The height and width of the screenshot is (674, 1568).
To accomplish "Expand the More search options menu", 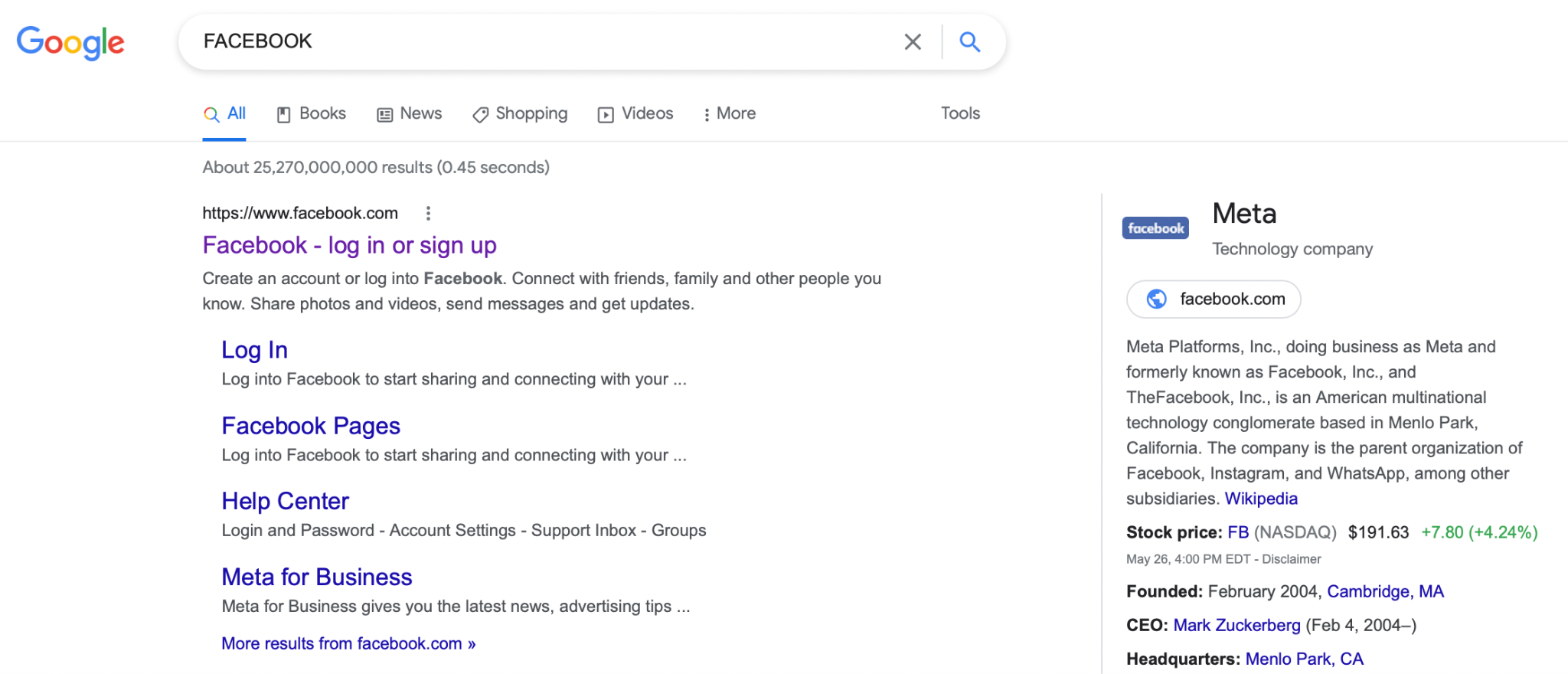I will (x=730, y=113).
